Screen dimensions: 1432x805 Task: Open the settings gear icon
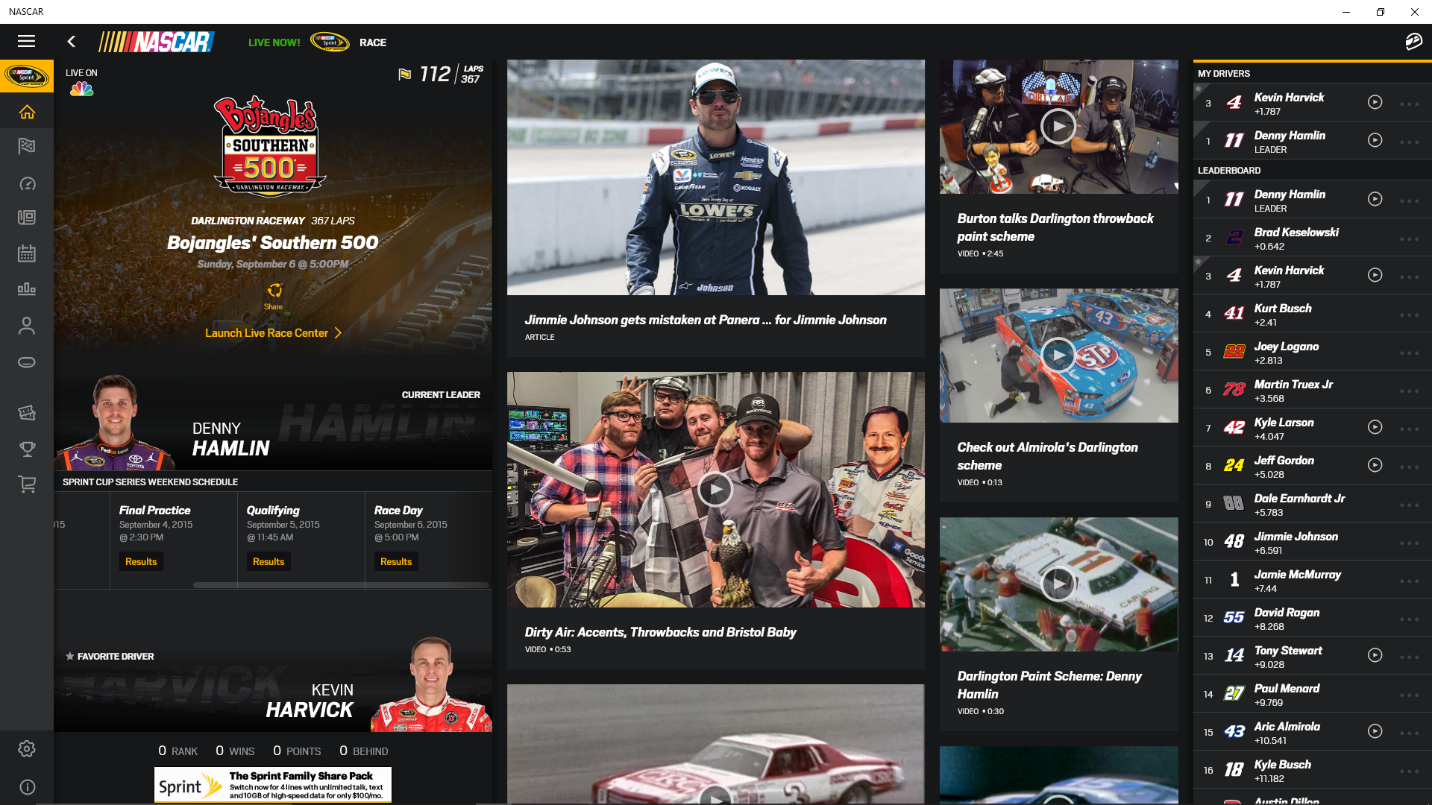27,749
